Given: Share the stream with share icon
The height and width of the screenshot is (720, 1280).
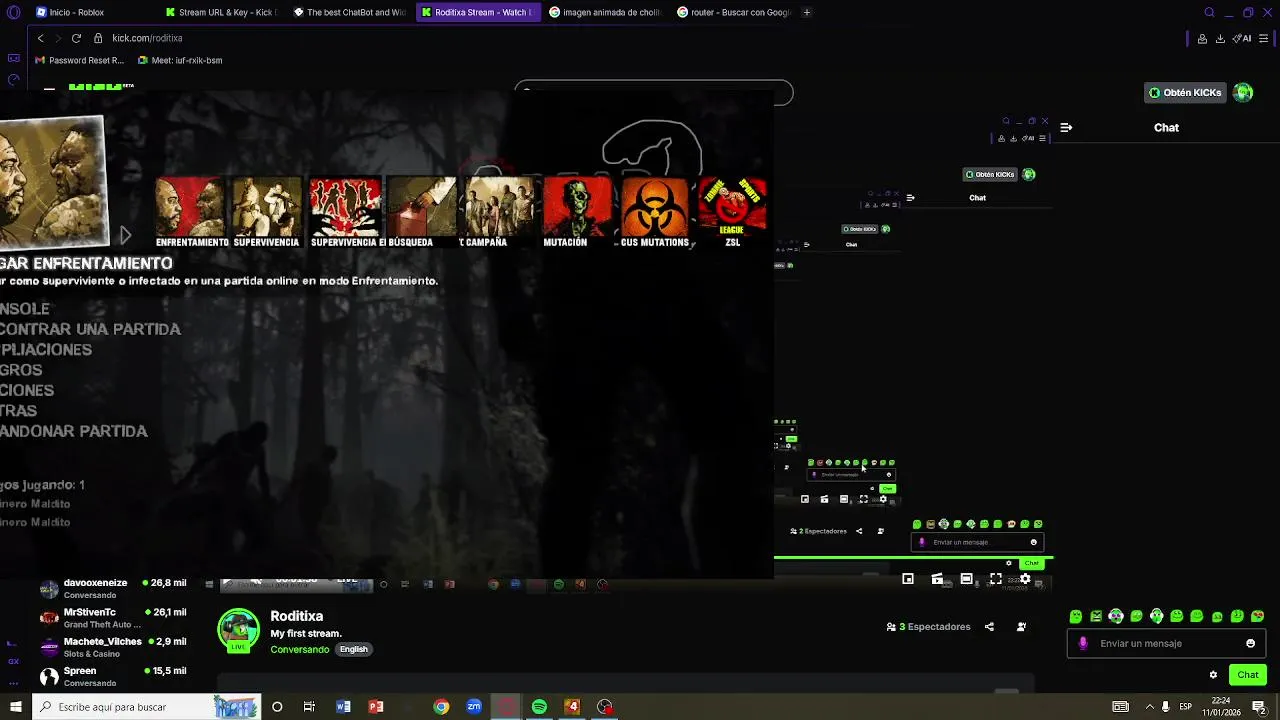Looking at the screenshot, I should [x=989, y=627].
